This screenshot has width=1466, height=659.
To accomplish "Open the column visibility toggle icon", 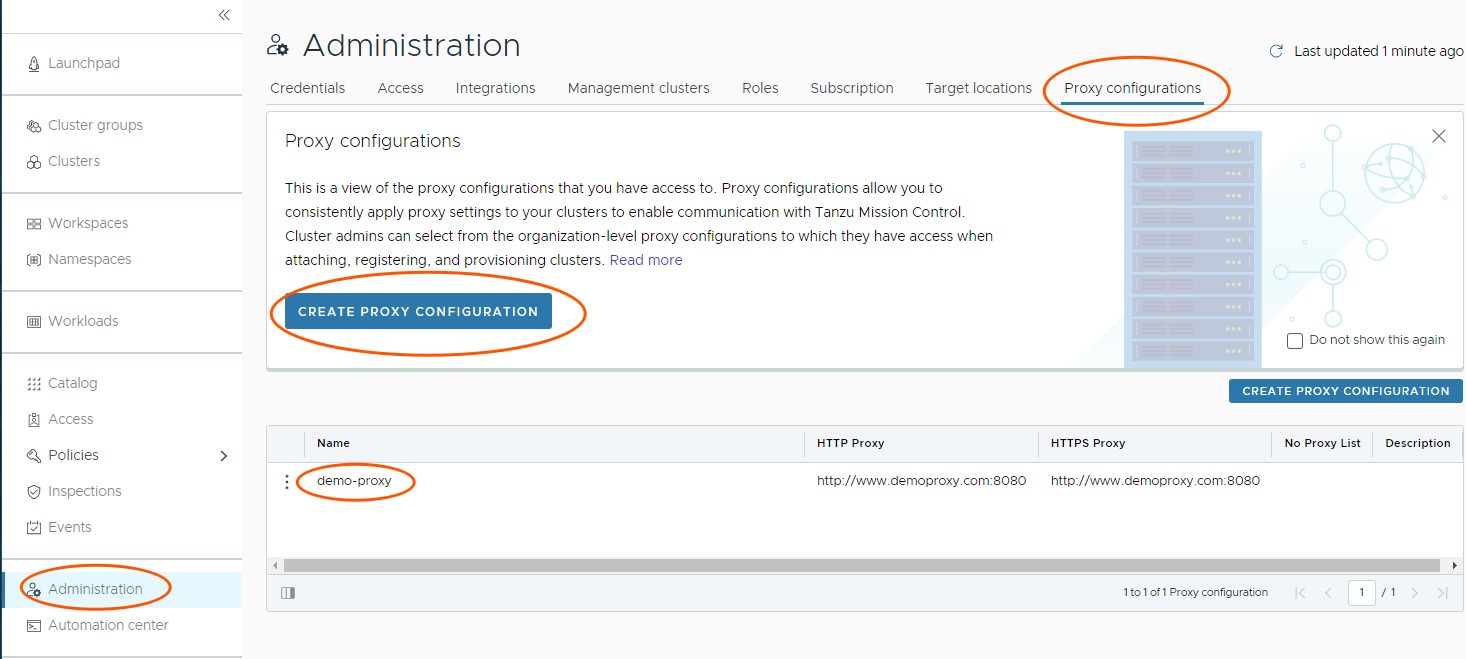I will tap(288, 592).
